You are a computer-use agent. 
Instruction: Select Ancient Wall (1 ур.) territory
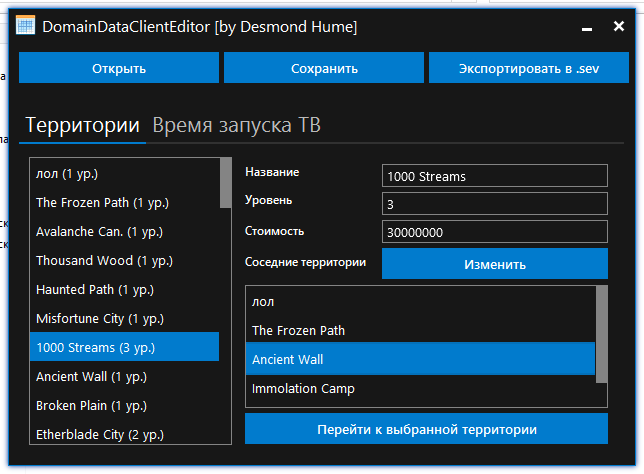point(125,377)
